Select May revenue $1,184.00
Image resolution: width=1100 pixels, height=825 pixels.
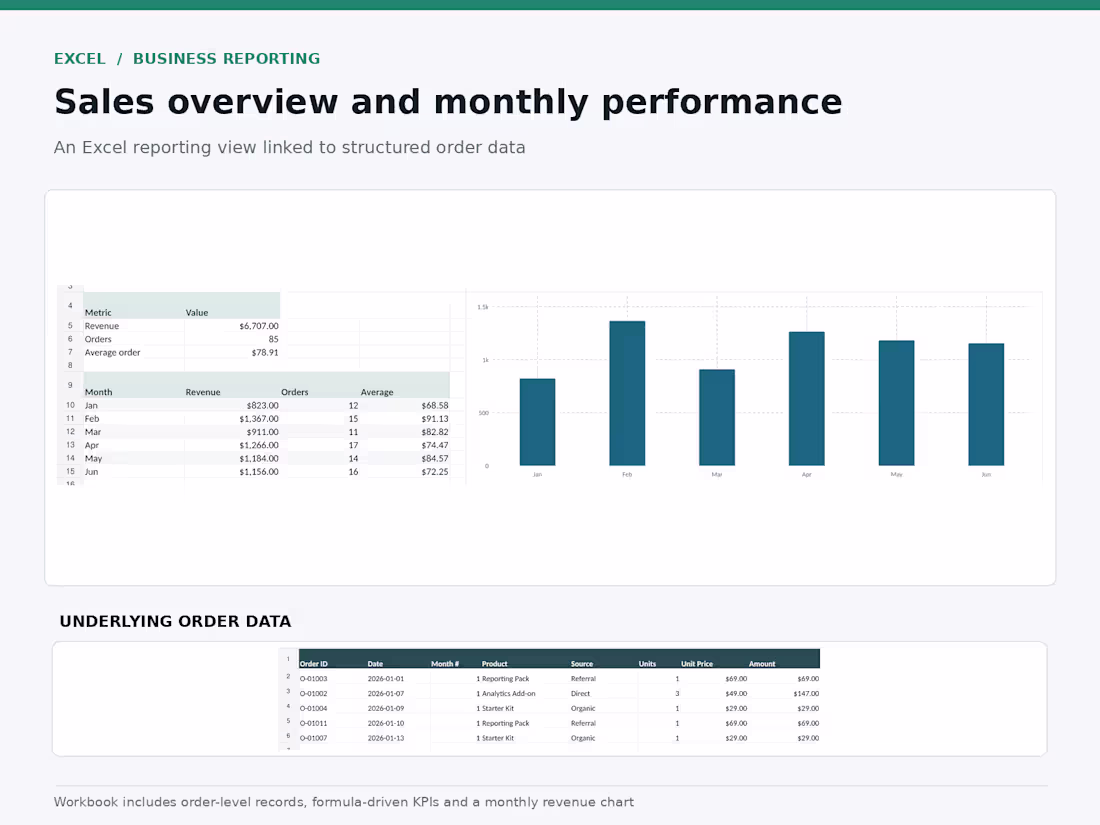click(232, 459)
